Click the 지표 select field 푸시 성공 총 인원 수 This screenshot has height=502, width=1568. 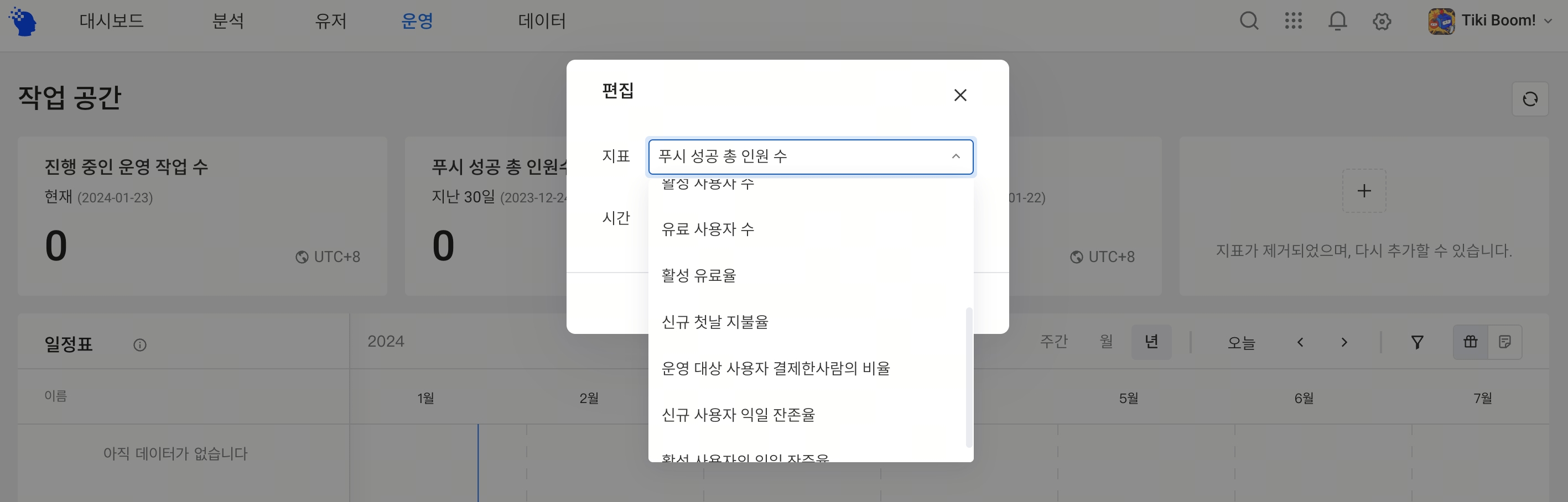coord(811,157)
